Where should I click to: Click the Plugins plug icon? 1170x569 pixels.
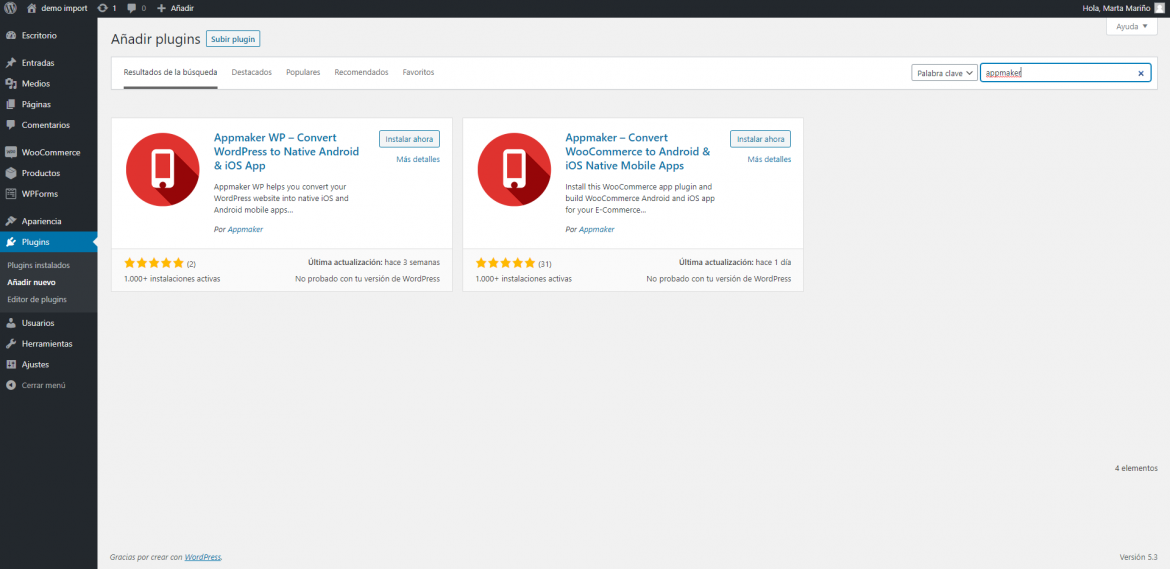pos(10,242)
